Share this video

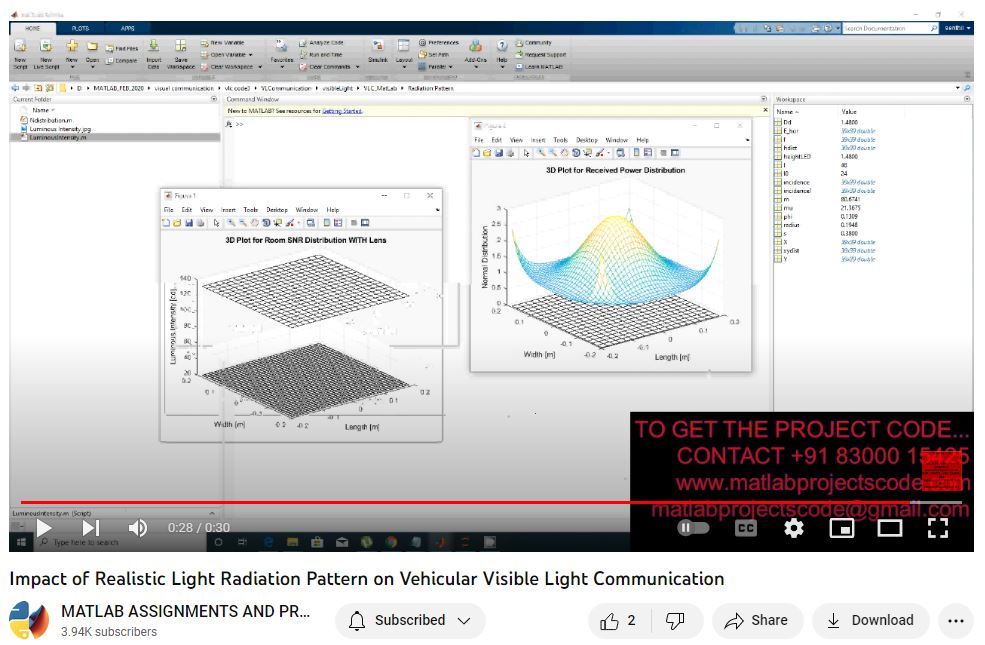756,621
